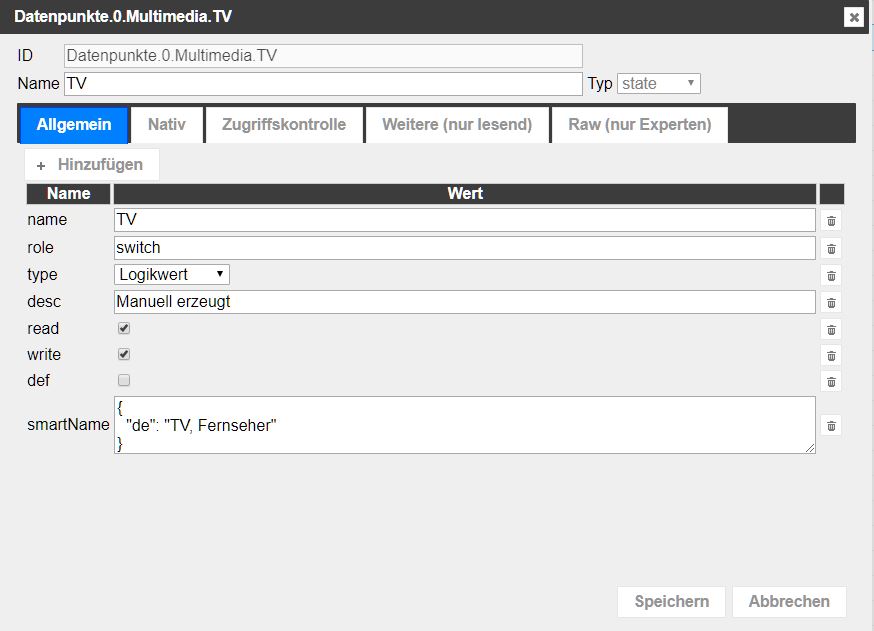The height and width of the screenshot is (631, 874).
Task: Switch to Raw (nur Experten) tab
Action: tap(640, 124)
